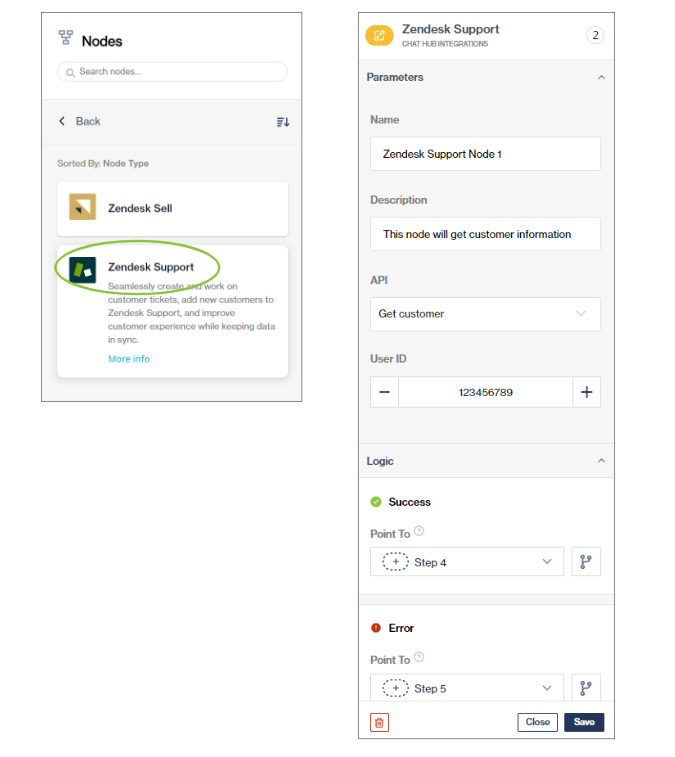The width and height of the screenshot is (675, 757).
Task: Save the Zendesk Support node
Action: pyautogui.click(x=584, y=722)
